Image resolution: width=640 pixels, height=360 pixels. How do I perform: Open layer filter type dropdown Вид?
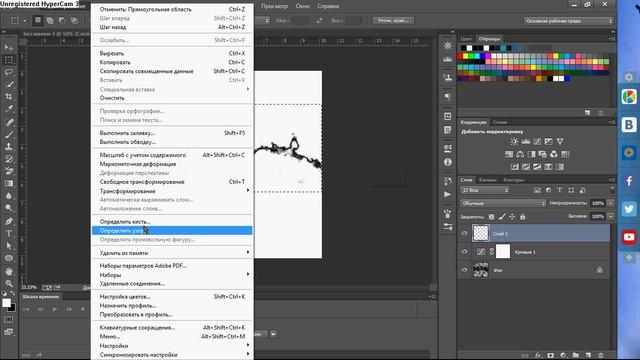pos(485,190)
